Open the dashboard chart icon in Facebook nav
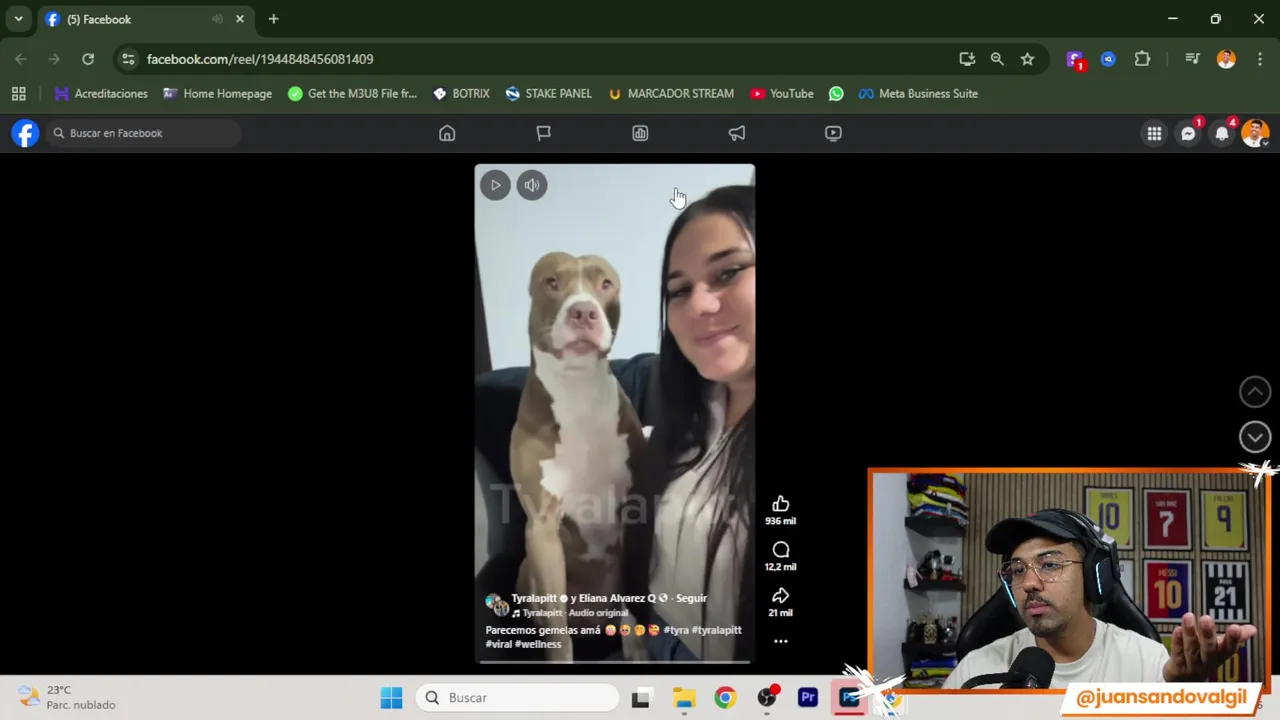The image size is (1280, 720). (x=640, y=133)
